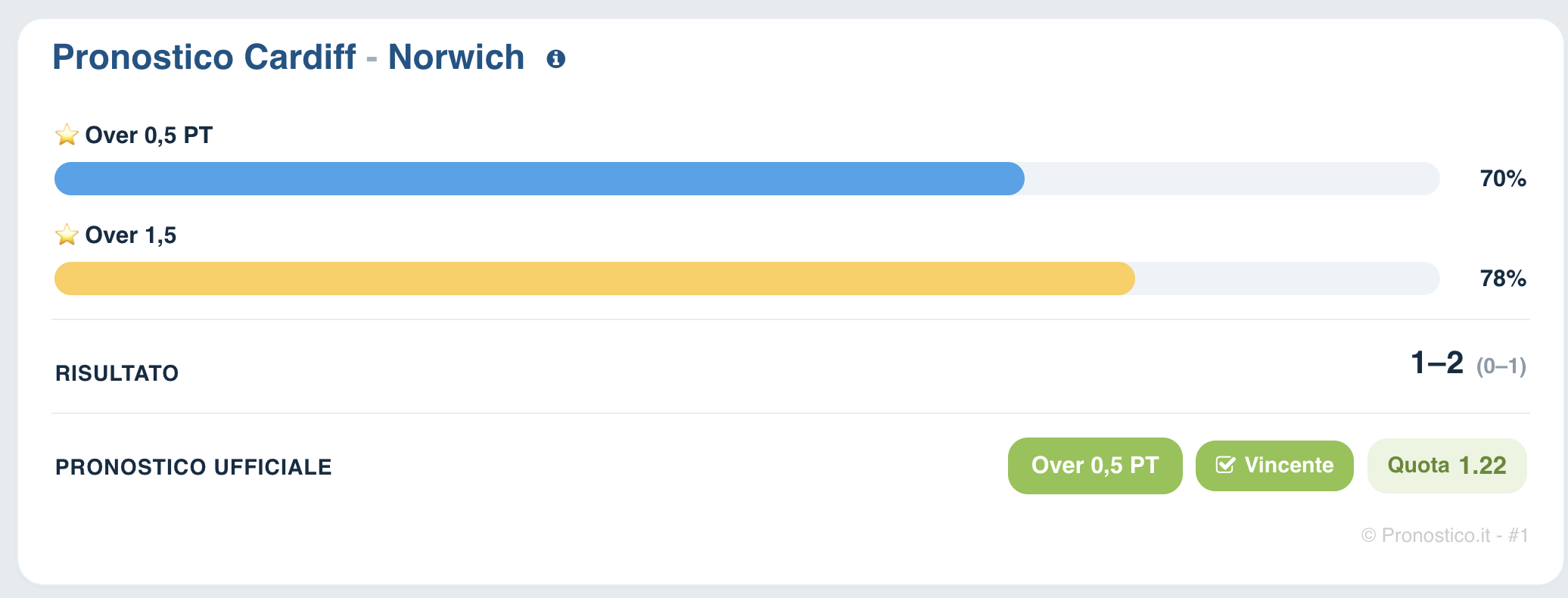Screen dimensions: 1568x598
Task: Click the Vincente status button
Action: pos(1274,466)
